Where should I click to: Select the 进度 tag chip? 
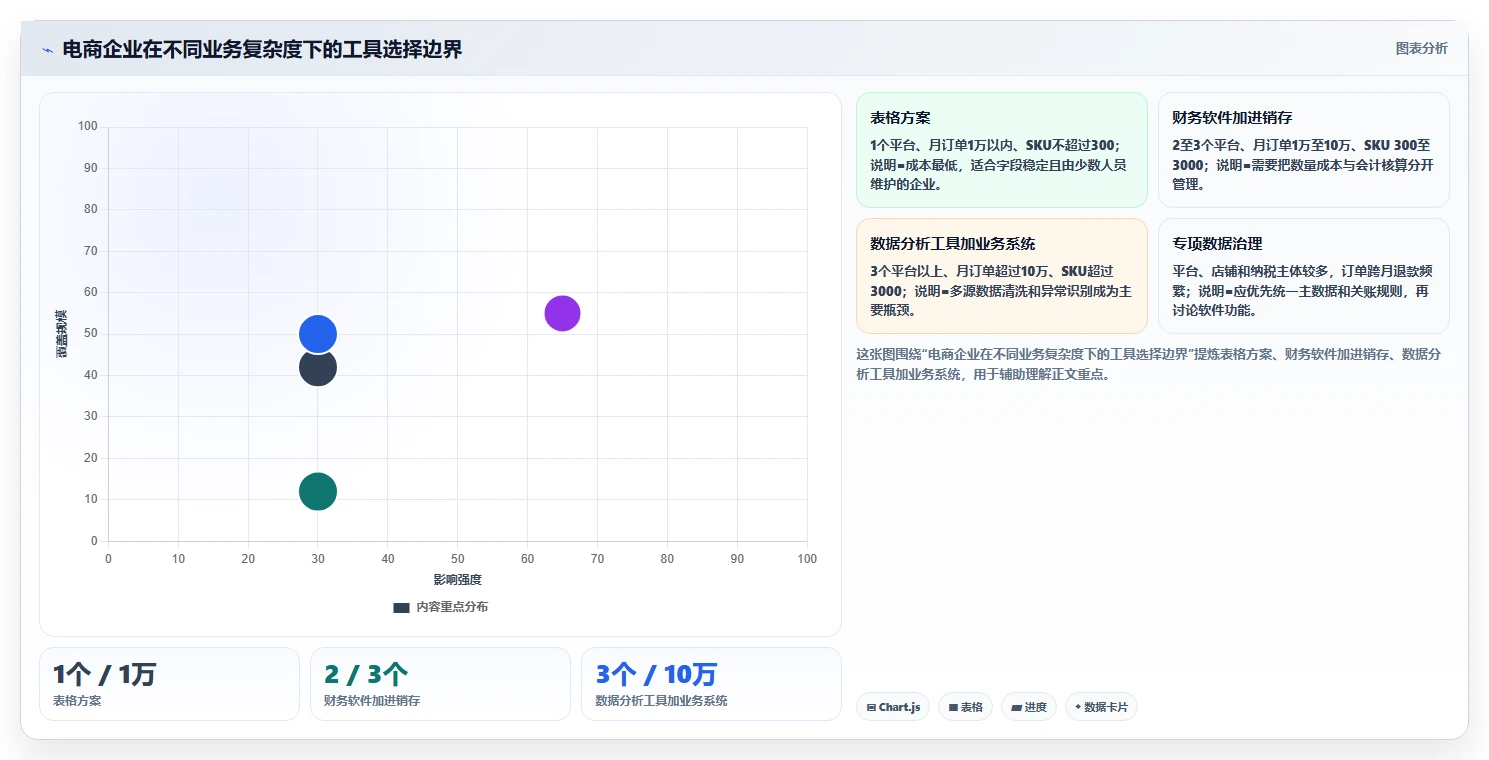[x=1028, y=707]
